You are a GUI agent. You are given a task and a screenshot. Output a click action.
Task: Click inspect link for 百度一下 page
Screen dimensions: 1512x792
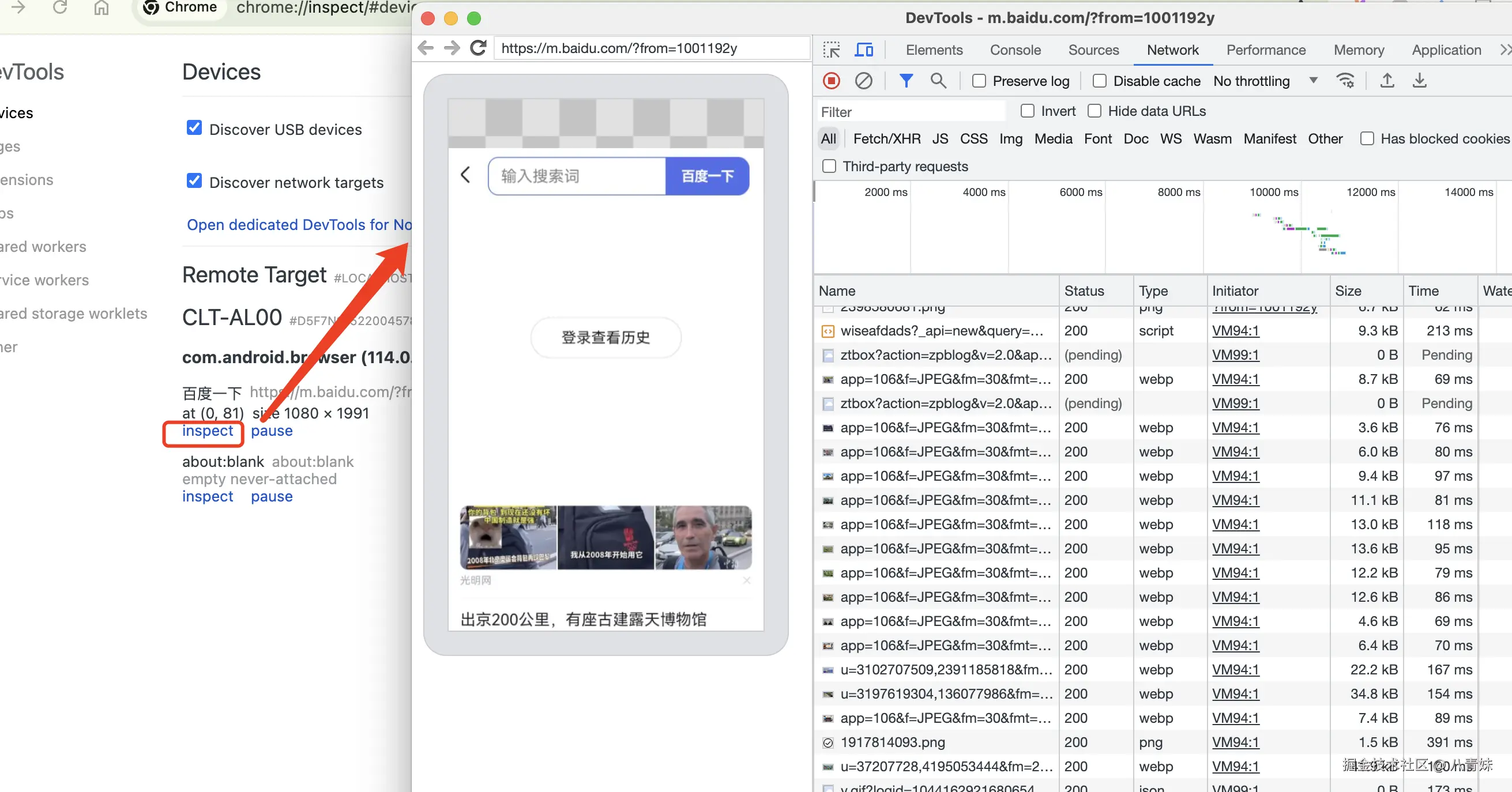(207, 431)
